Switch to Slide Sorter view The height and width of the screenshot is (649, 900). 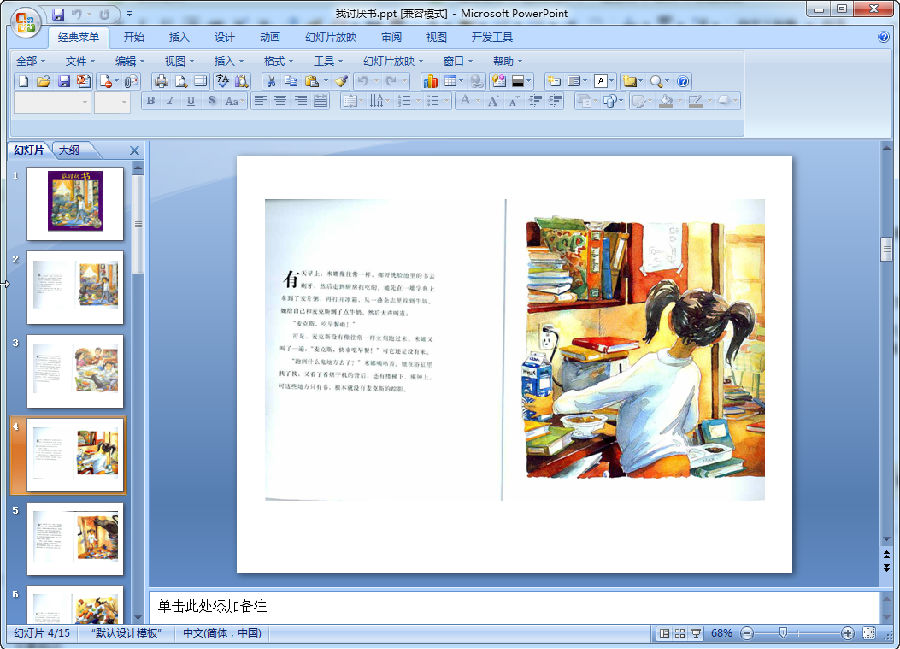[x=680, y=633]
